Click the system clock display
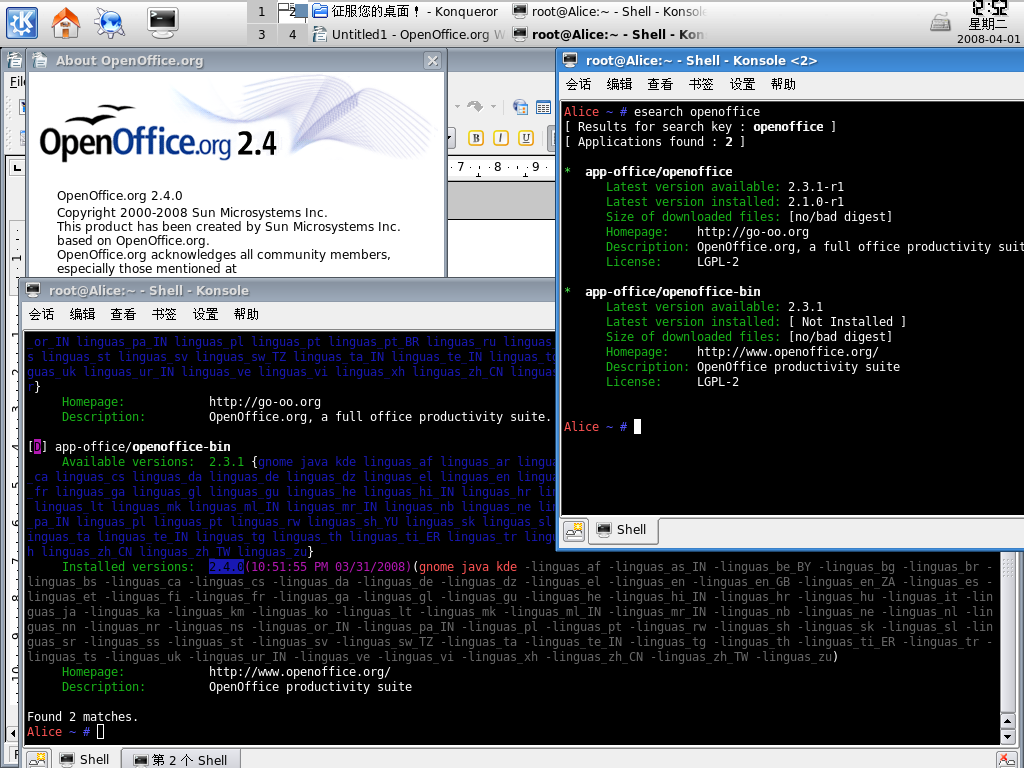Viewport: 1024px width, 768px height. [989, 8]
